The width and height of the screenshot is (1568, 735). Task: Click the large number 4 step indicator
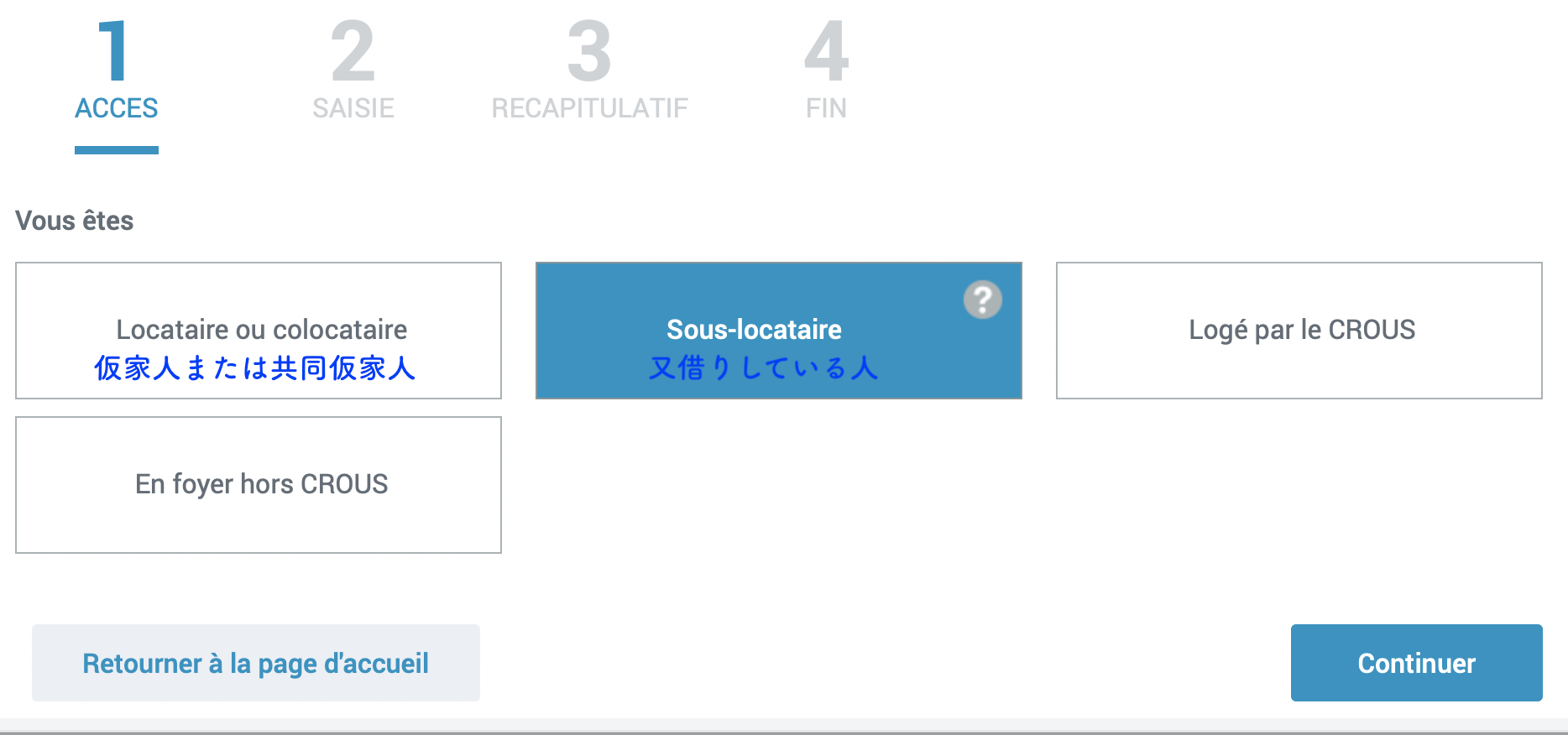tap(827, 51)
